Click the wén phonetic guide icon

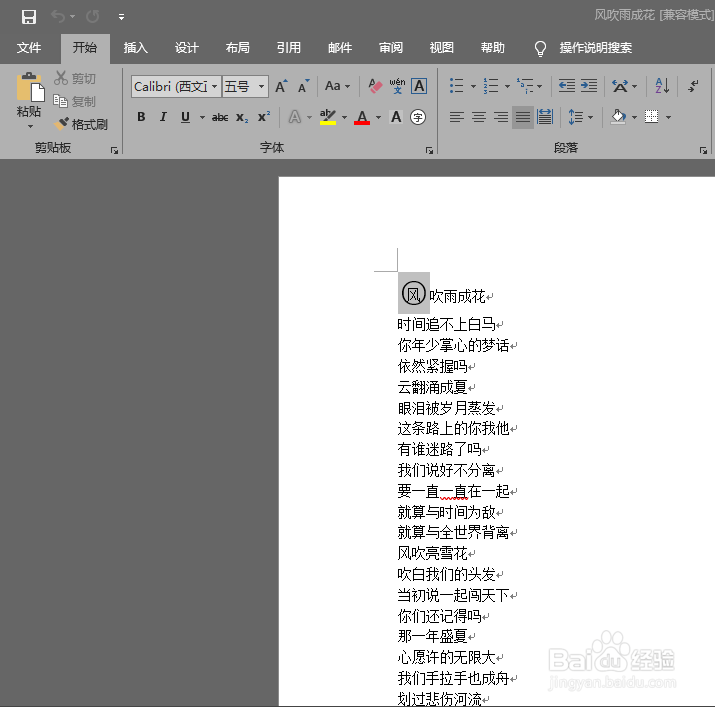[x=397, y=86]
